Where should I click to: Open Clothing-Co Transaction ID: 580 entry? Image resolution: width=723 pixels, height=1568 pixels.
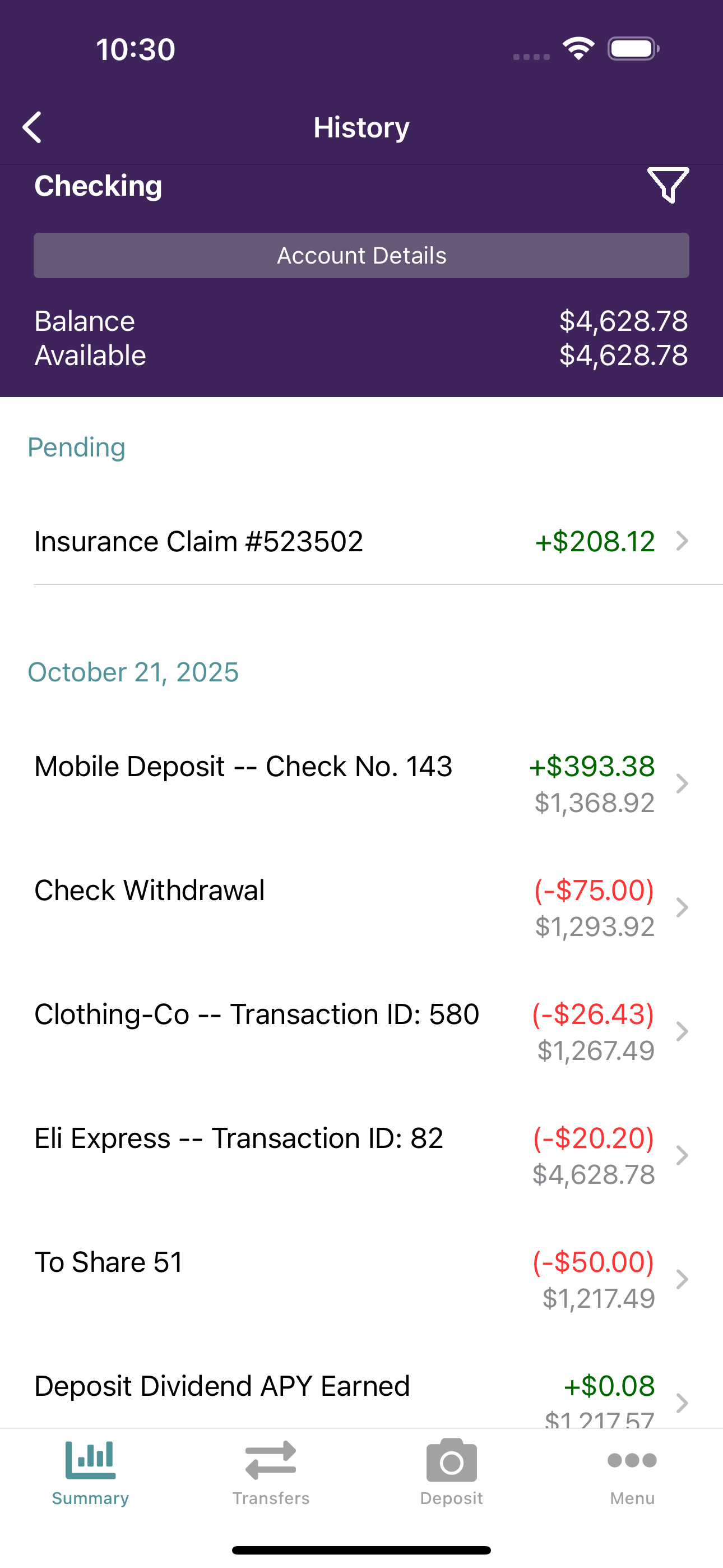click(361, 1032)
